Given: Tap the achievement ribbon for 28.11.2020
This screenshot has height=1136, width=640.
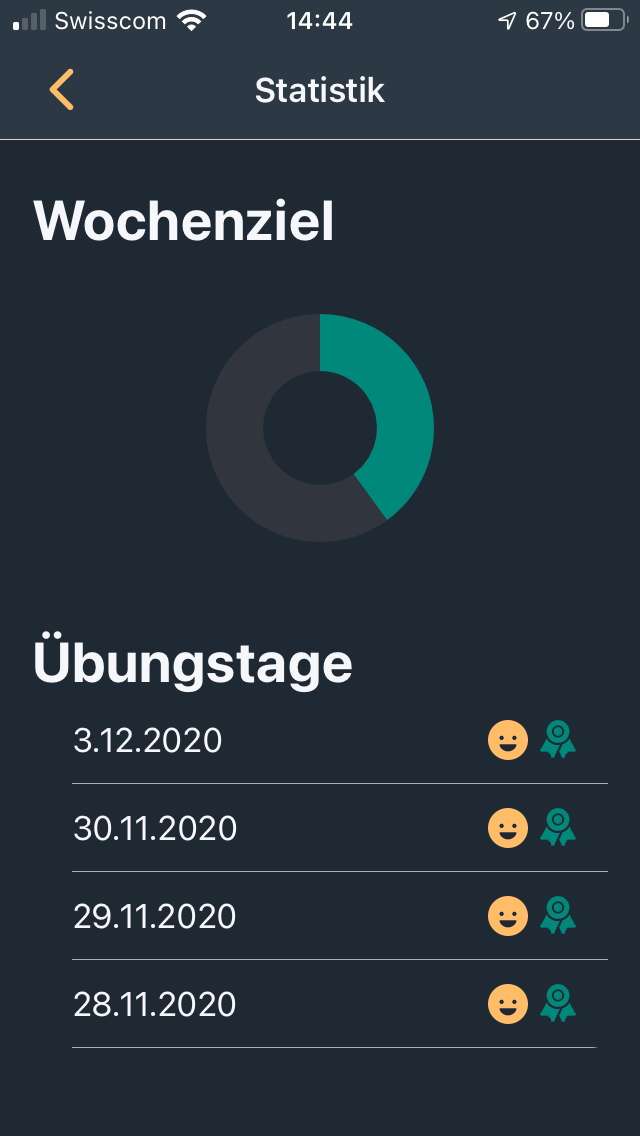Looking at the screenshot, I should [560, 1004].
